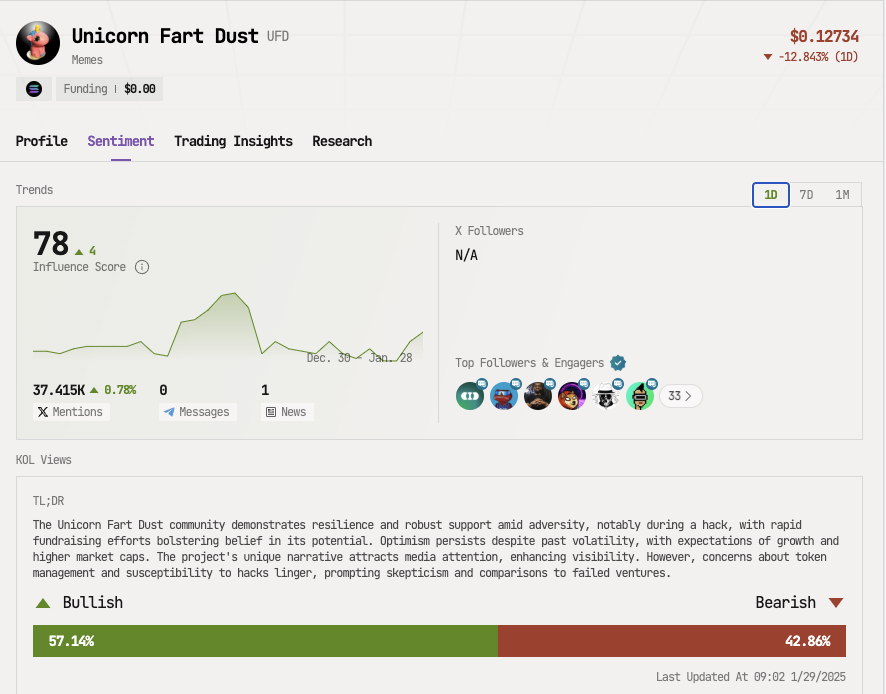886x694 pixels.
Task: Click the X Followers N/A value
Action: pyautogui.click(x=467, y=255)
